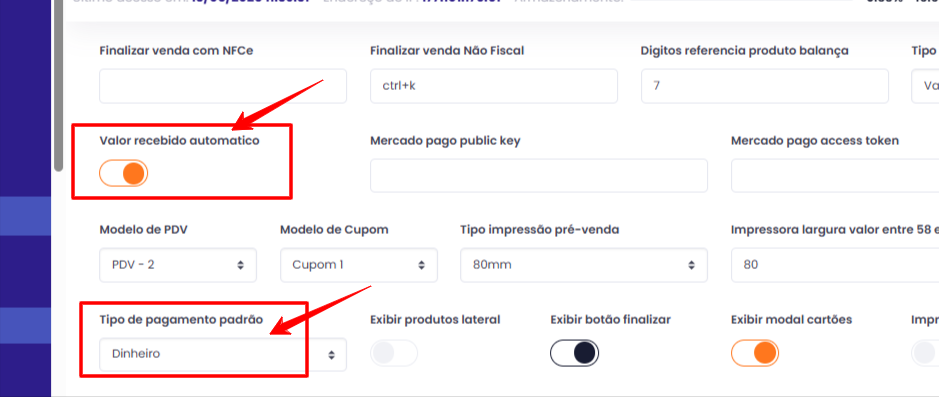Click Finalizar venda com NFCe field
This screenshot has height=397, width=939.
223,86
